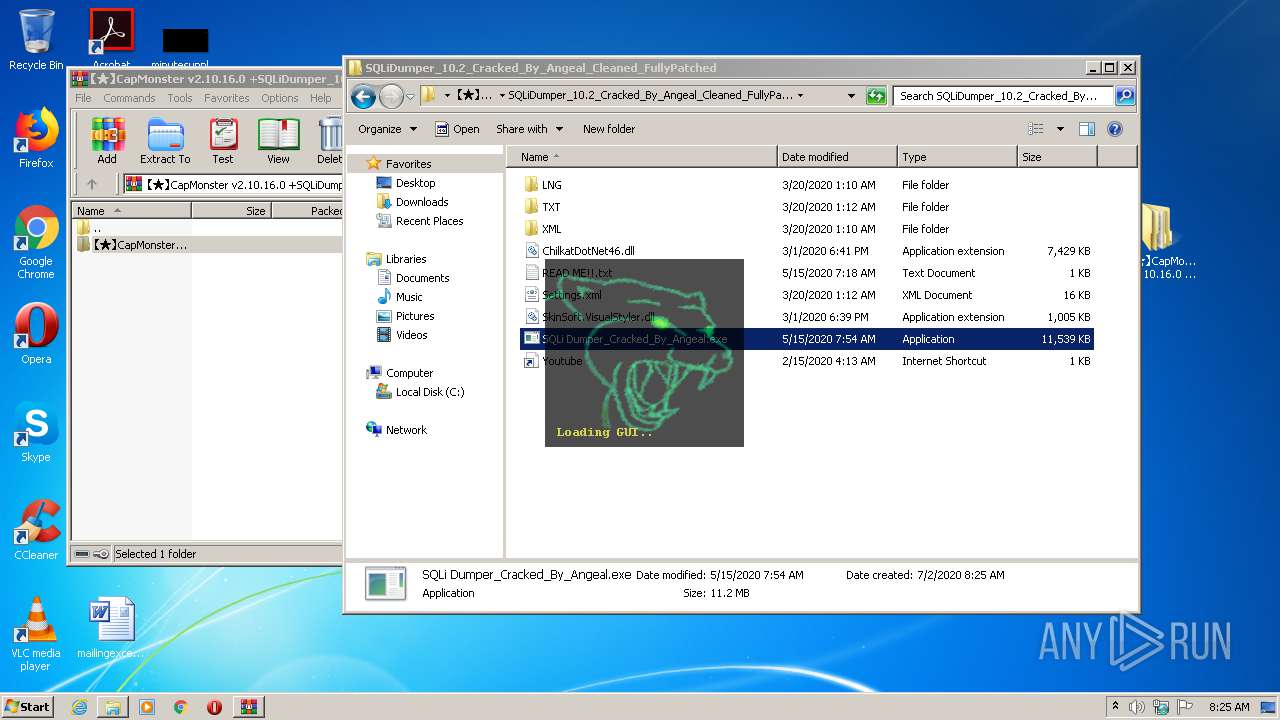Image resolution: width=1280 pixels, height=720 pixels.
Task: Click the Opera icon in taskbar
Action: tap(214, 707)
